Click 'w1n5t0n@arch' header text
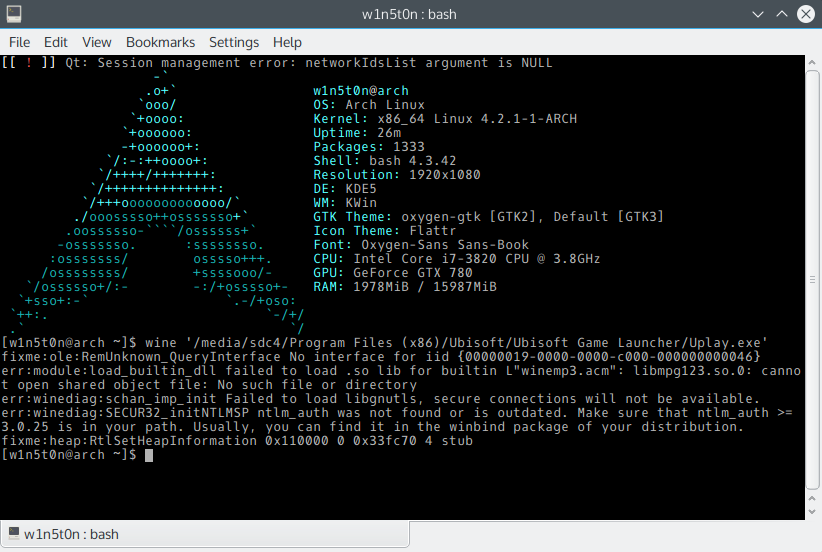822x552 pixels. pyautogui.click(x=361, y=91)
